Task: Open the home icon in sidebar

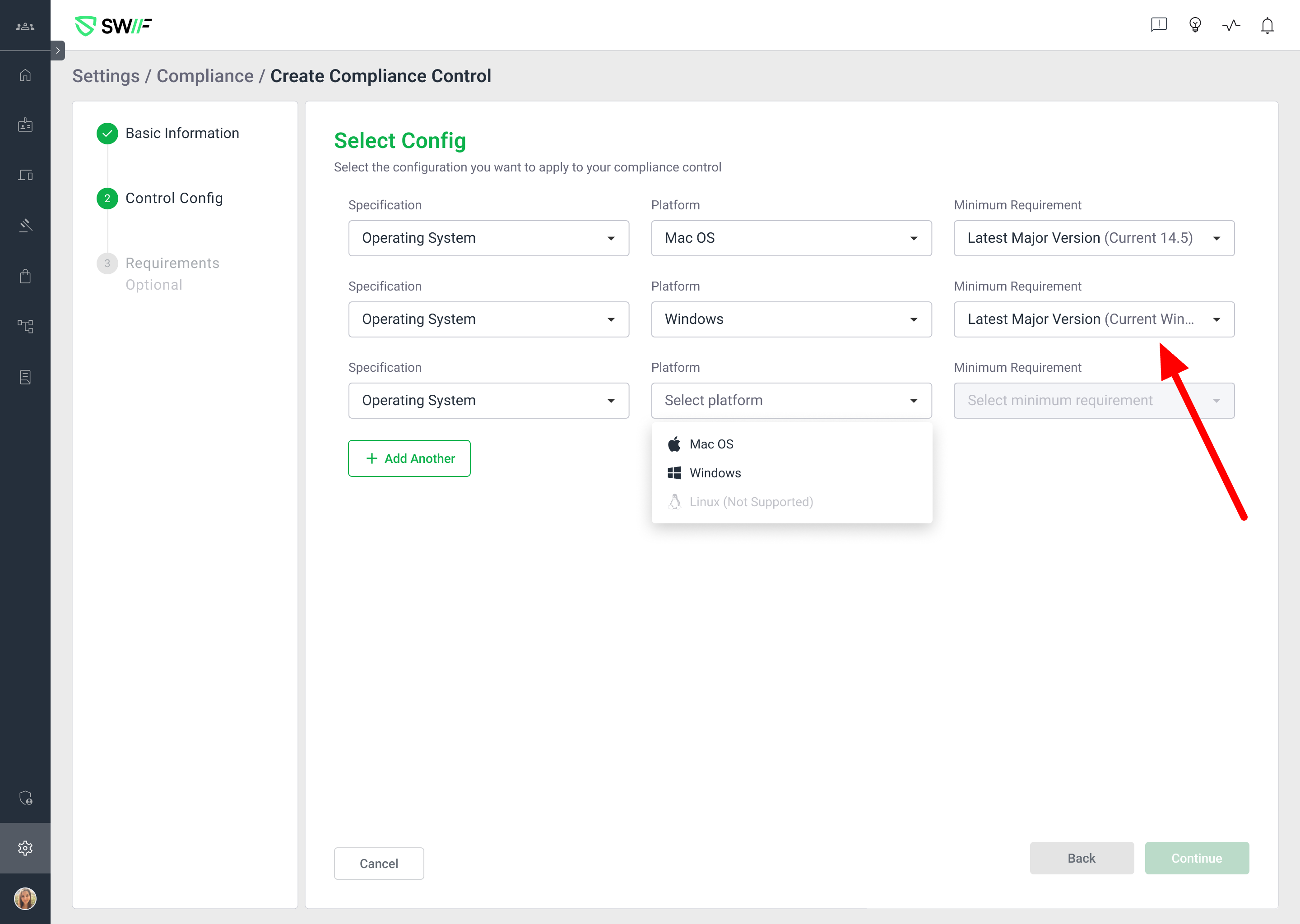Action: click(x=25, y=75)
